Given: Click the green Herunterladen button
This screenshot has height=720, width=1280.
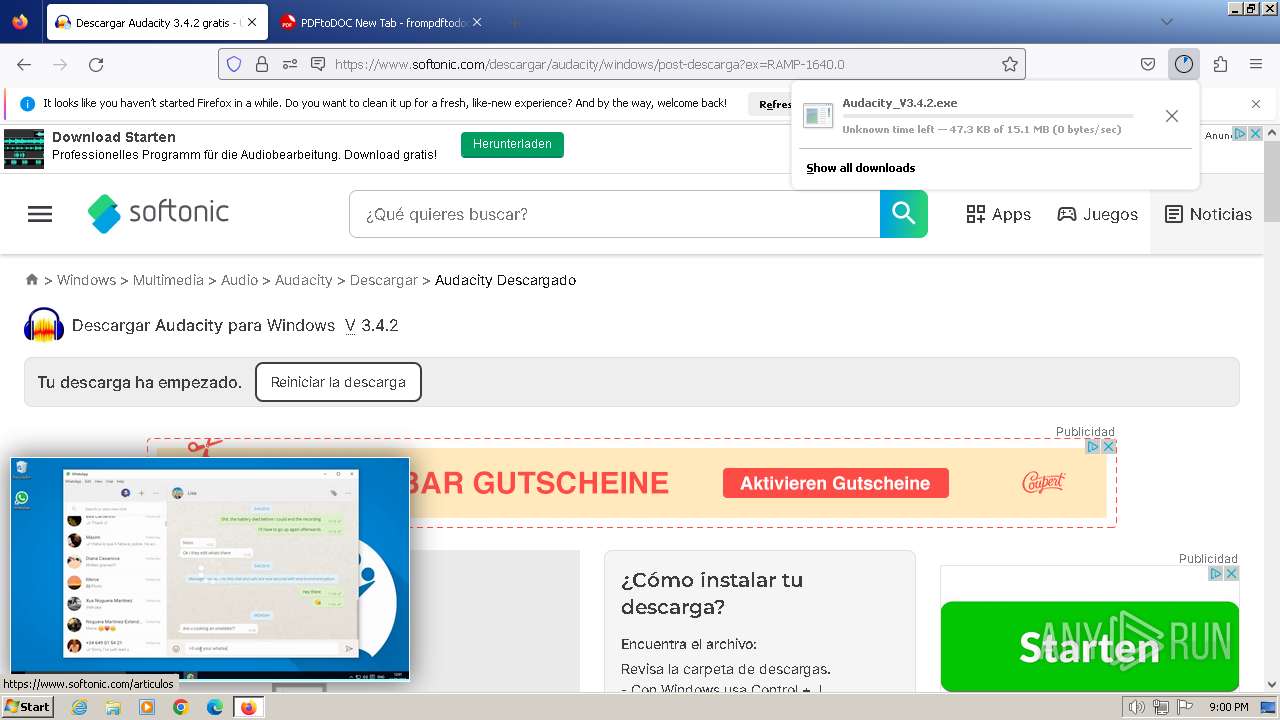Looking at the screenshot, I should click(x=512, y=144).
